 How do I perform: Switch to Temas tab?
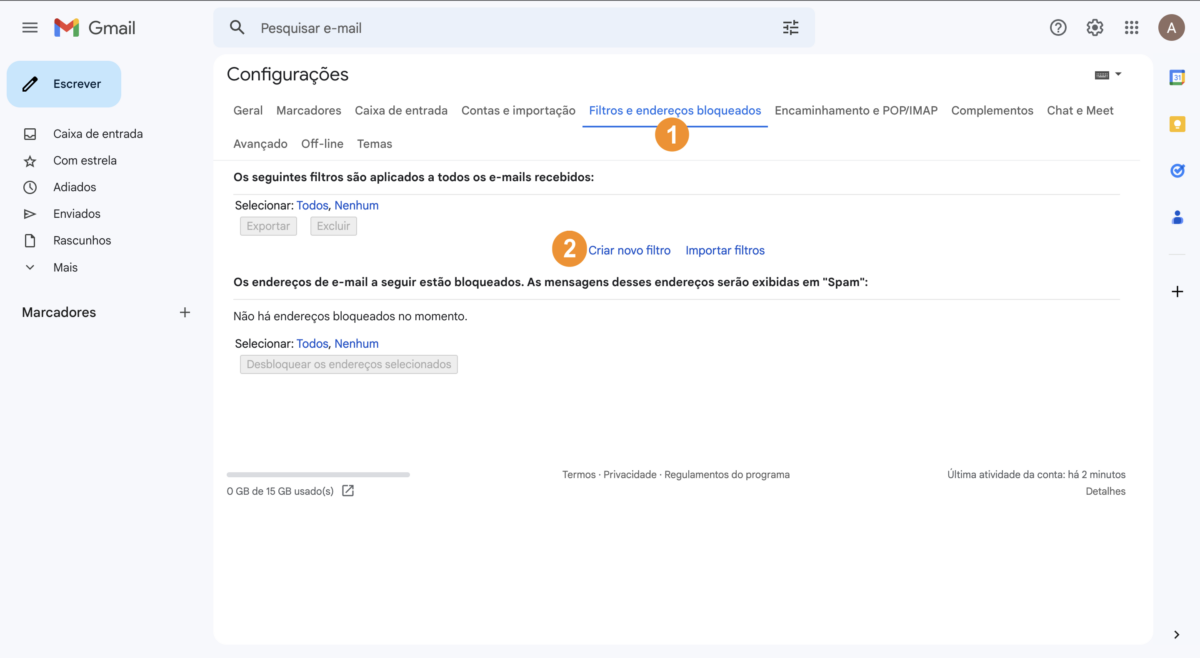click(375, 144)
